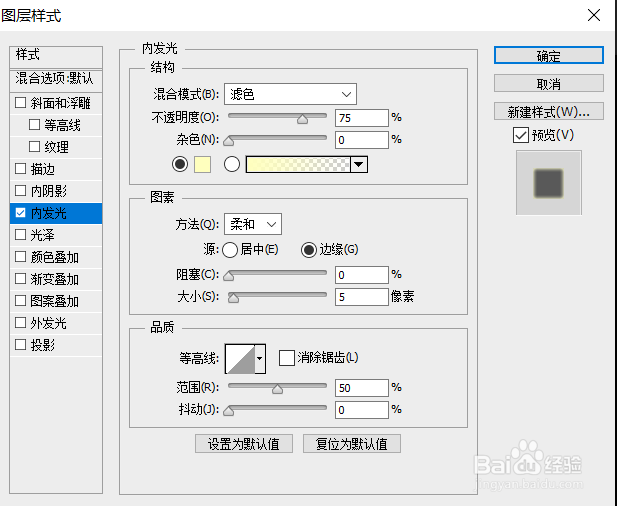Screen dimensions: 617x506
Task: Click the 杂色 value field
Action: [362, 140]
